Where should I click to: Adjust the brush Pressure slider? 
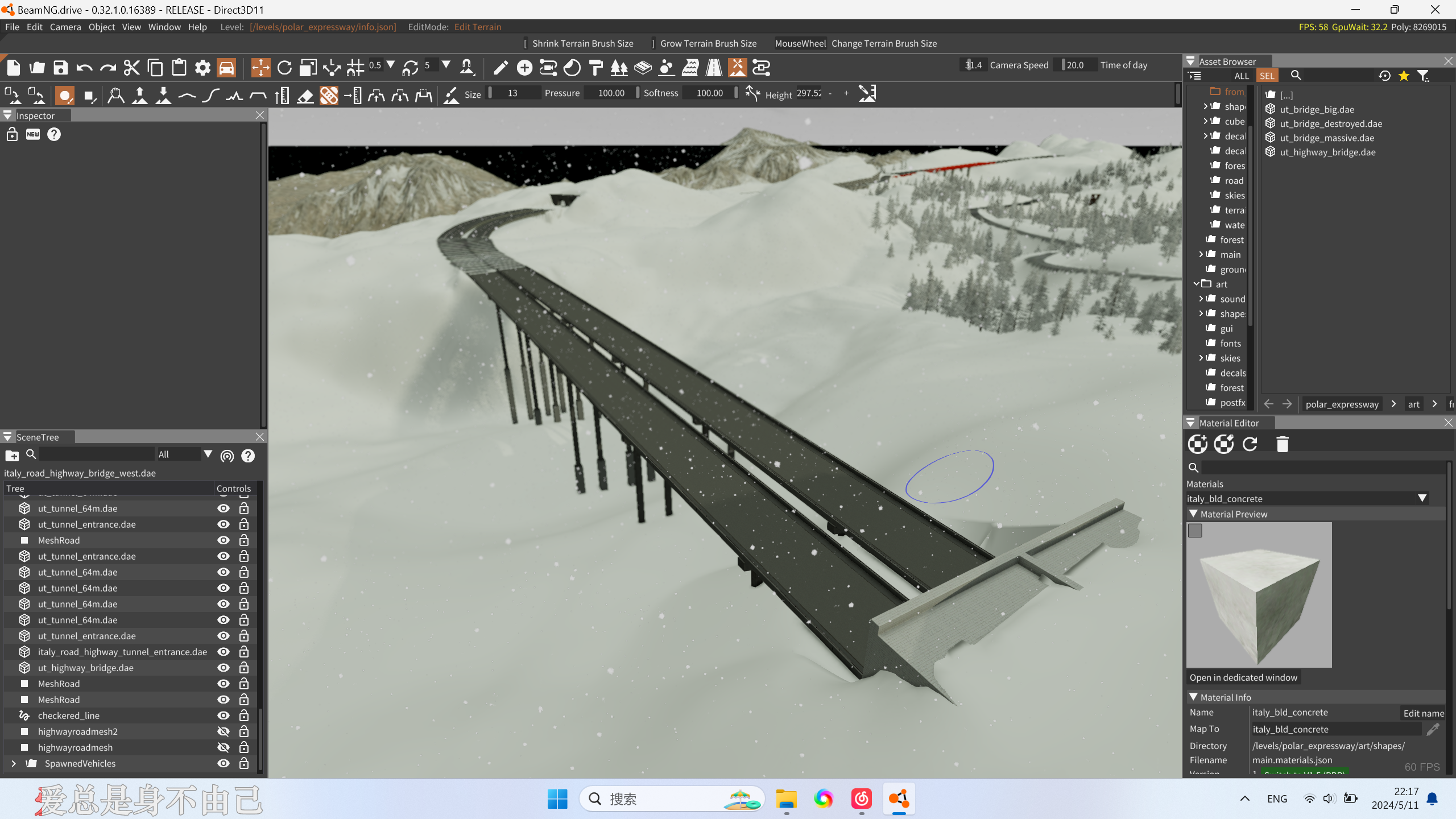pos(611,93)
